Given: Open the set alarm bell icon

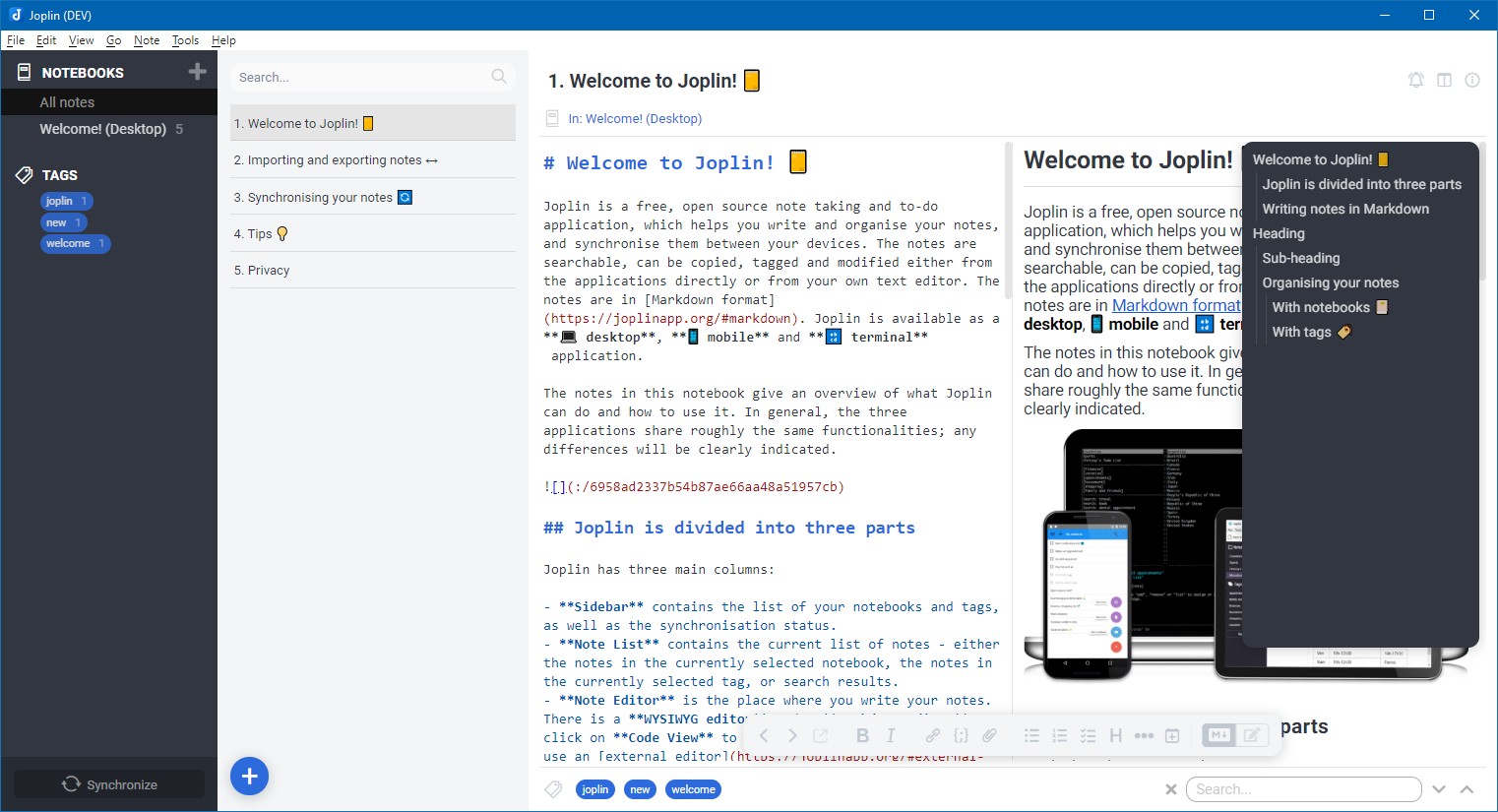Looking at the screenshot, I should pyautogui.click(x=1415, y=81).
